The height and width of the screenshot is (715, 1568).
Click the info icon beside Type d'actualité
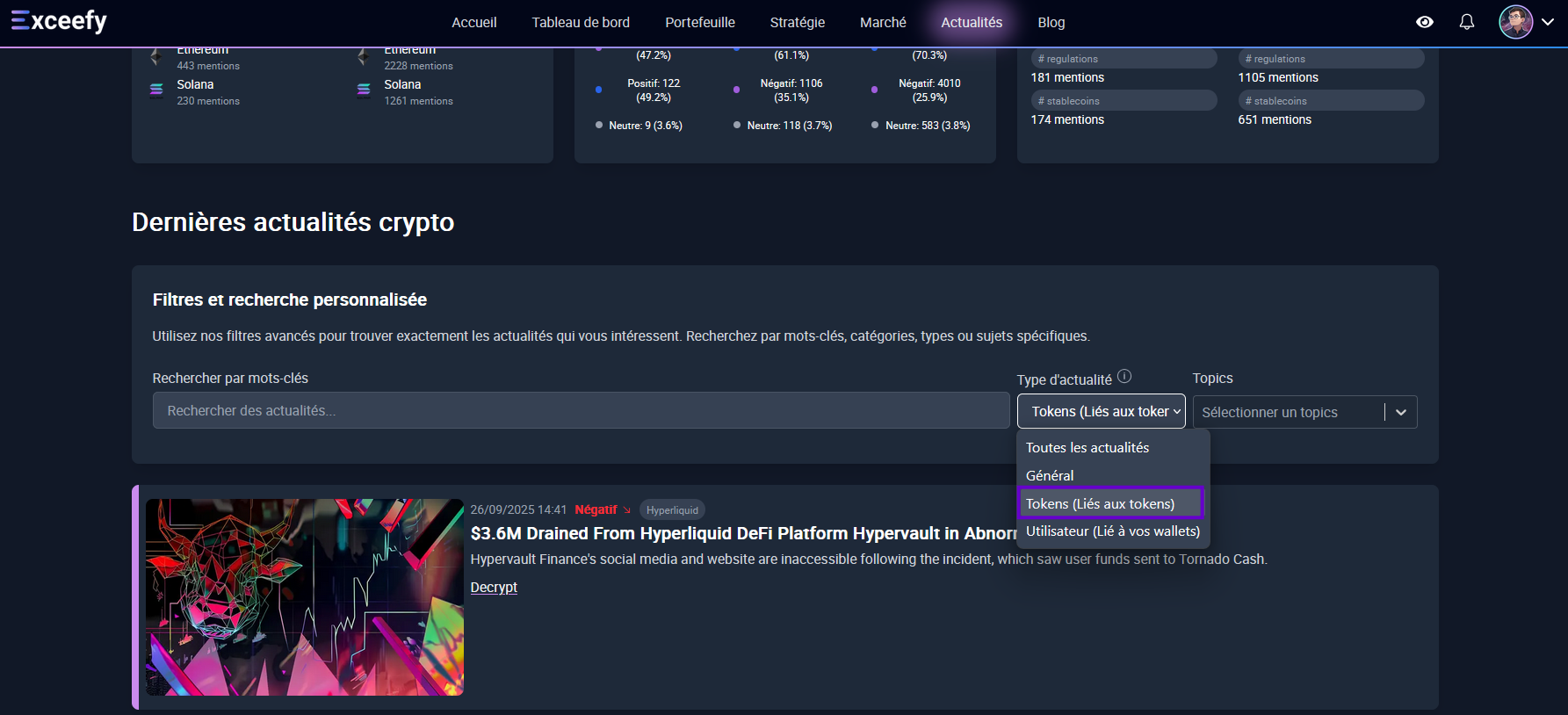coord(1124,377)
